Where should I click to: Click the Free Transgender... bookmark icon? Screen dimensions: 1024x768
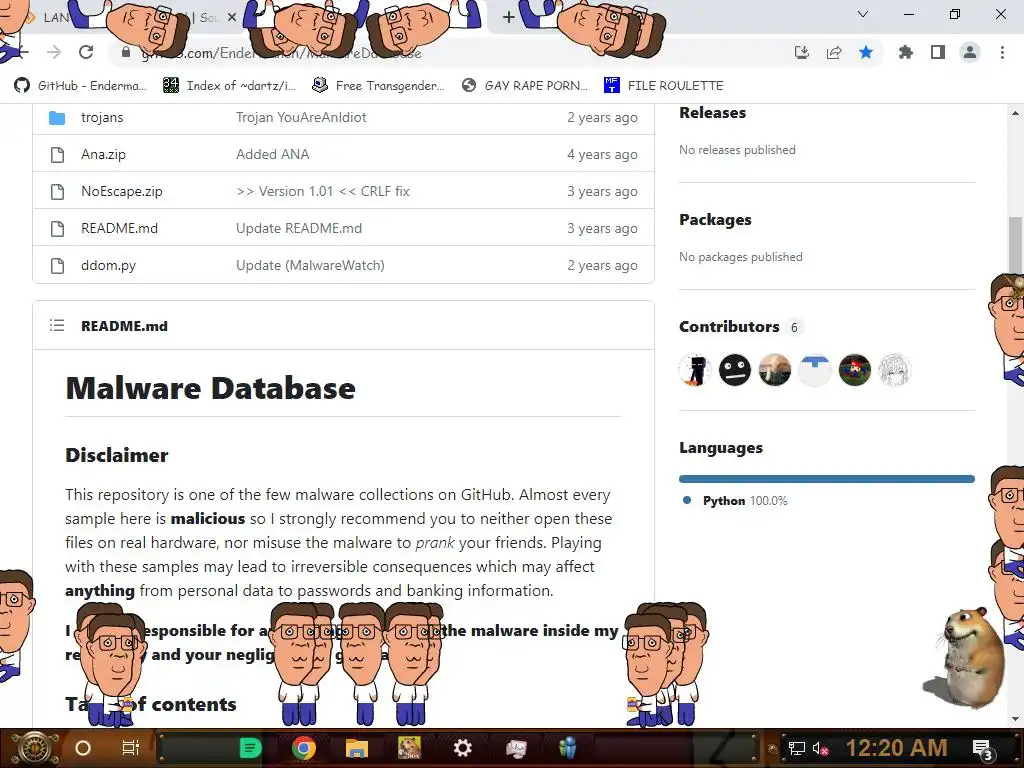[x=319, y=85]
